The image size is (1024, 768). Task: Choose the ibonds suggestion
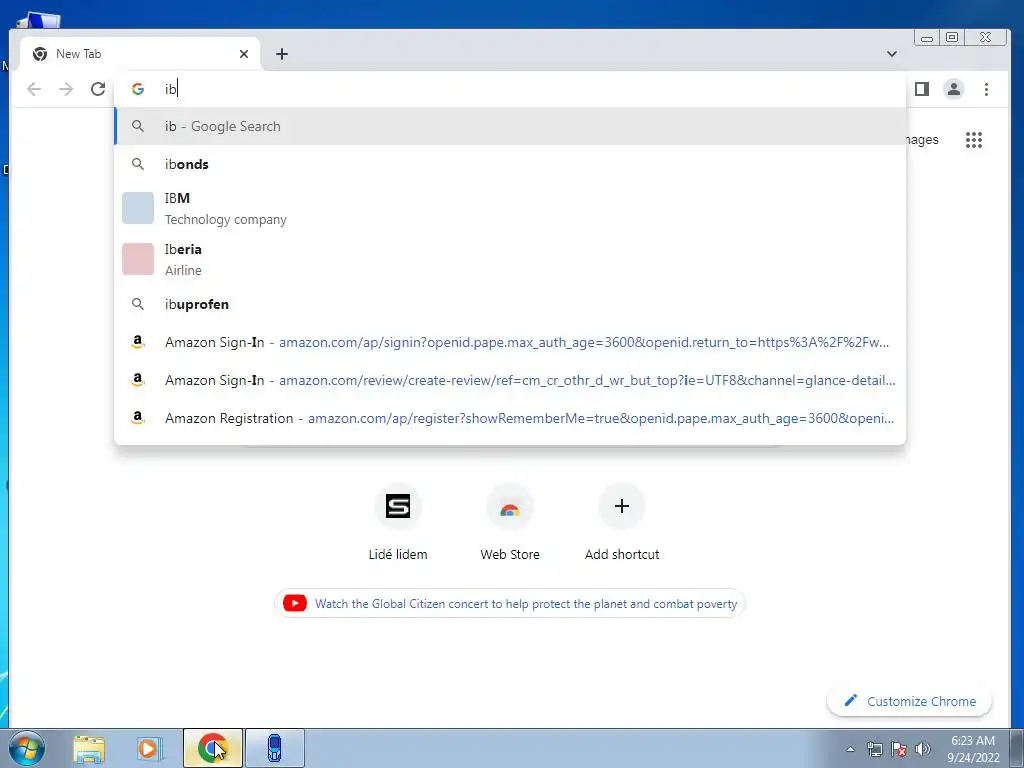tap(510, 164)
